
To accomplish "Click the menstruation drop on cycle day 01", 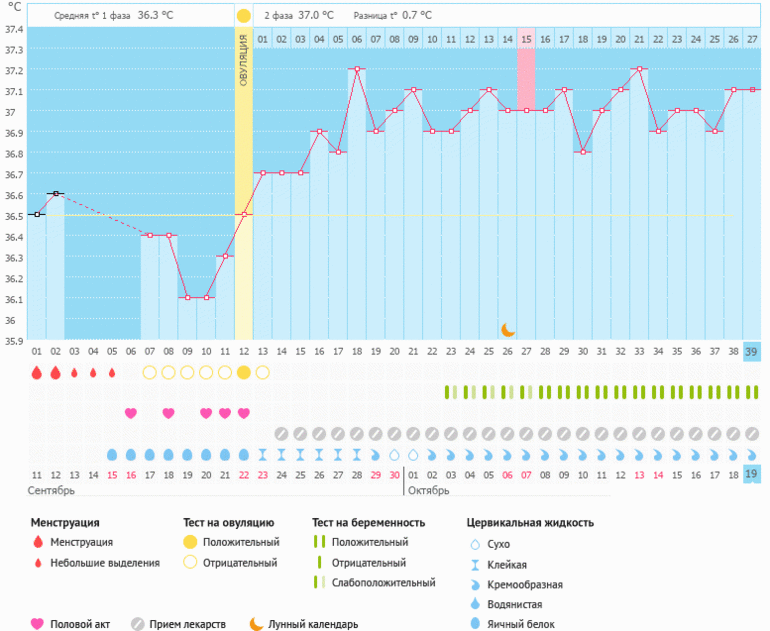I will pos(36,372).
